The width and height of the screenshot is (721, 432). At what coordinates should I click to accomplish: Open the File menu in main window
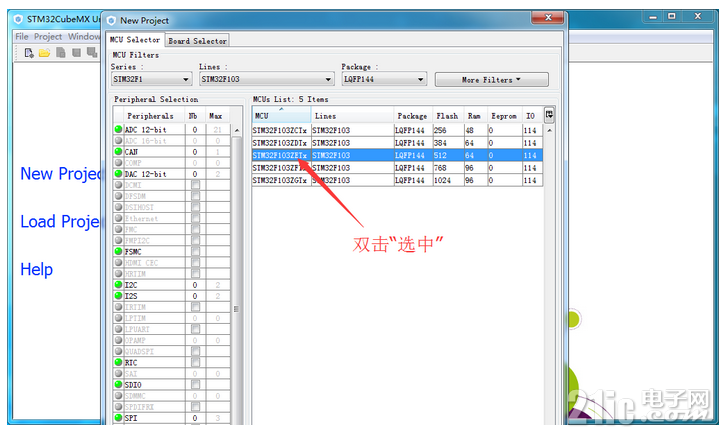(x=22, y=36)
